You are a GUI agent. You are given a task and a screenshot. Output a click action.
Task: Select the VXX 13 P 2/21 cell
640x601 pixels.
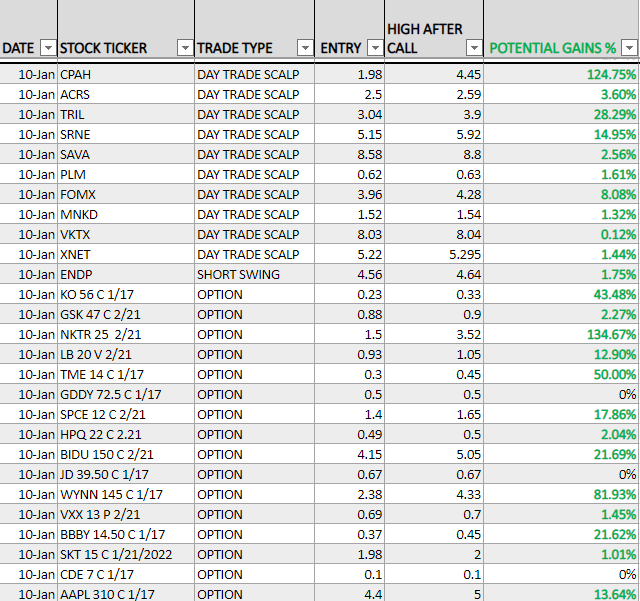126,514
